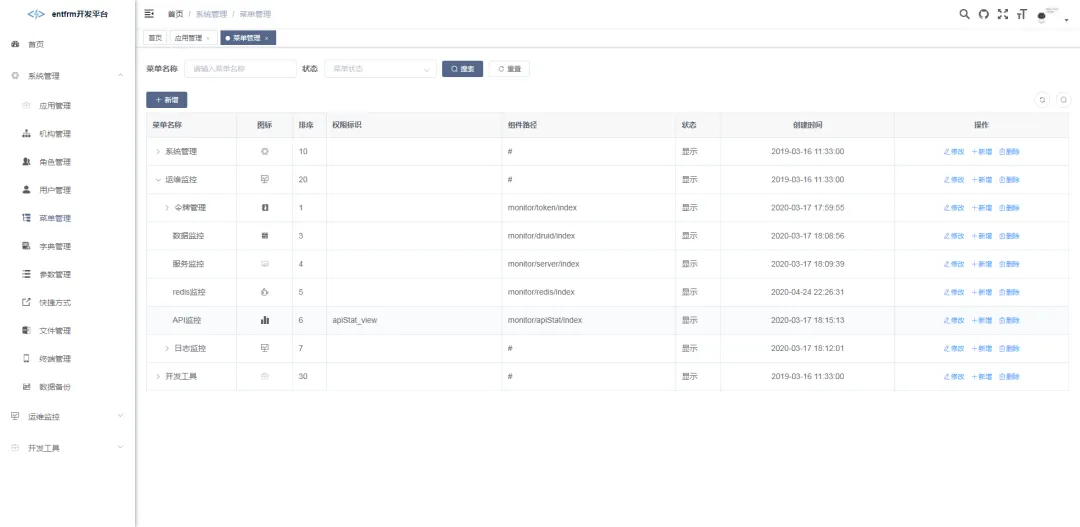
Task: Close the 菜单管理 page tab
Action: pyautogui.click(x=267, y=39)
